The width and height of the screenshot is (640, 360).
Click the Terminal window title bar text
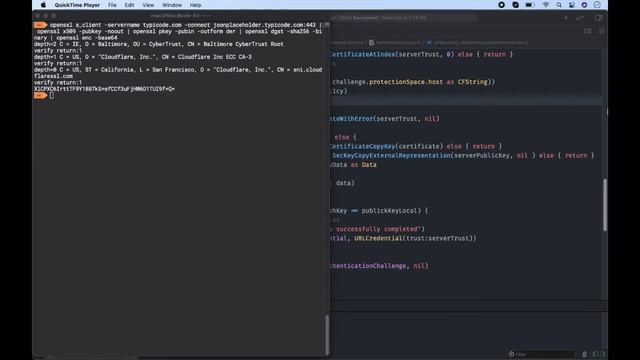pos(181,16)
